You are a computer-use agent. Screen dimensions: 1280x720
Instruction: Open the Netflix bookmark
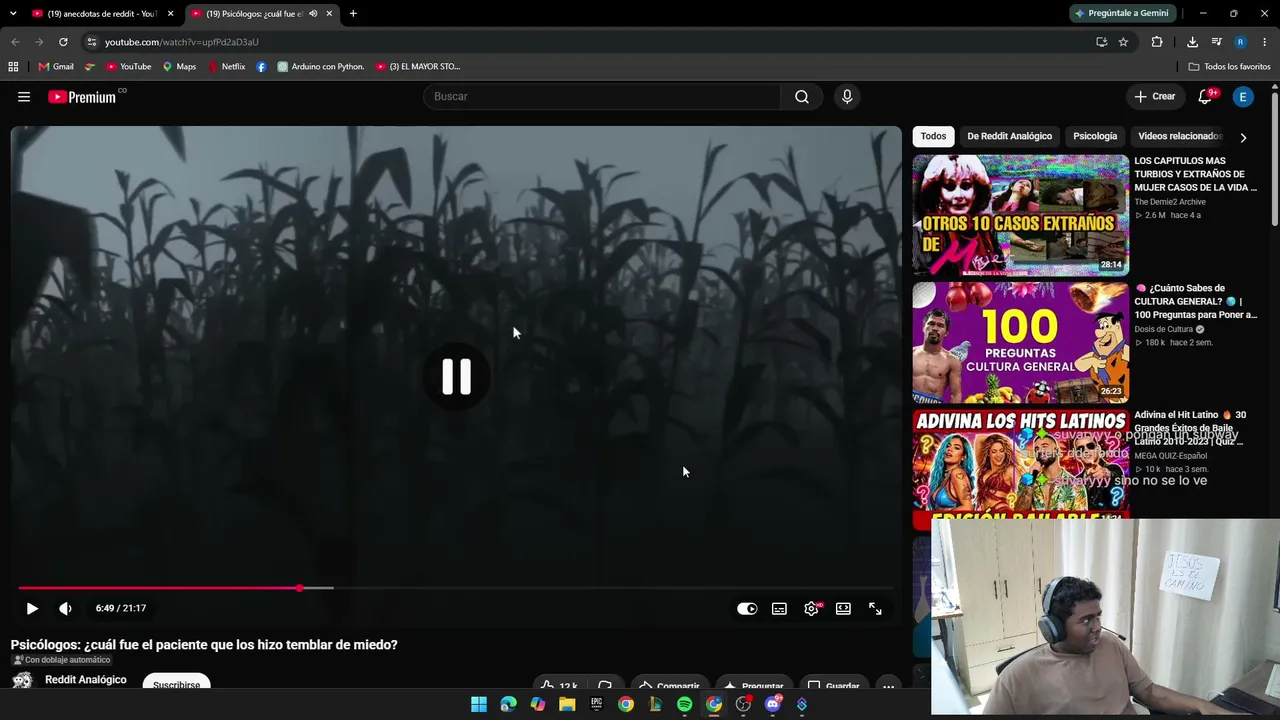[x=227, y=67]
